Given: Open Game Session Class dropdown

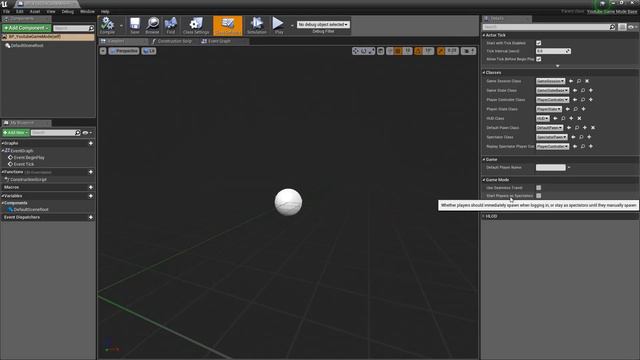Looking at the screenshot, I should (551, 81).
